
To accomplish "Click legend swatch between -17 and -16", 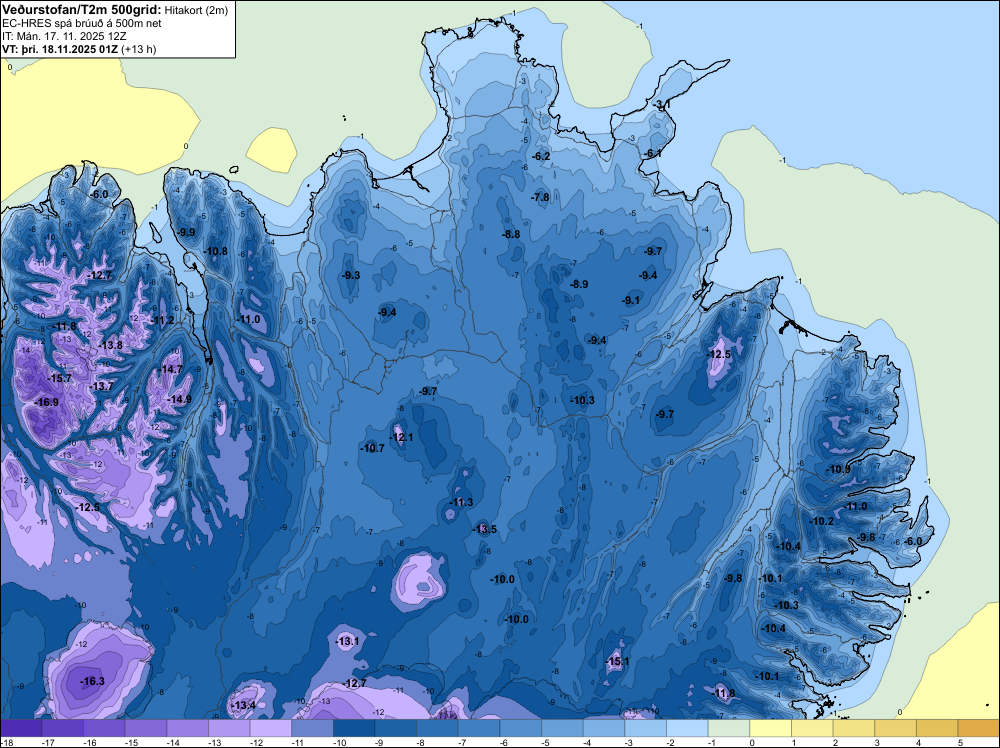I will tap(62, 728).
